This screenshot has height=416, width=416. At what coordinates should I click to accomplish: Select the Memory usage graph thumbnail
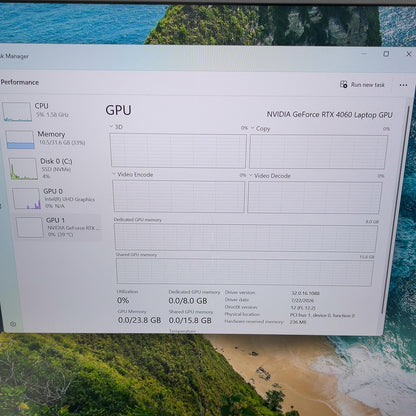click(20, 139)
